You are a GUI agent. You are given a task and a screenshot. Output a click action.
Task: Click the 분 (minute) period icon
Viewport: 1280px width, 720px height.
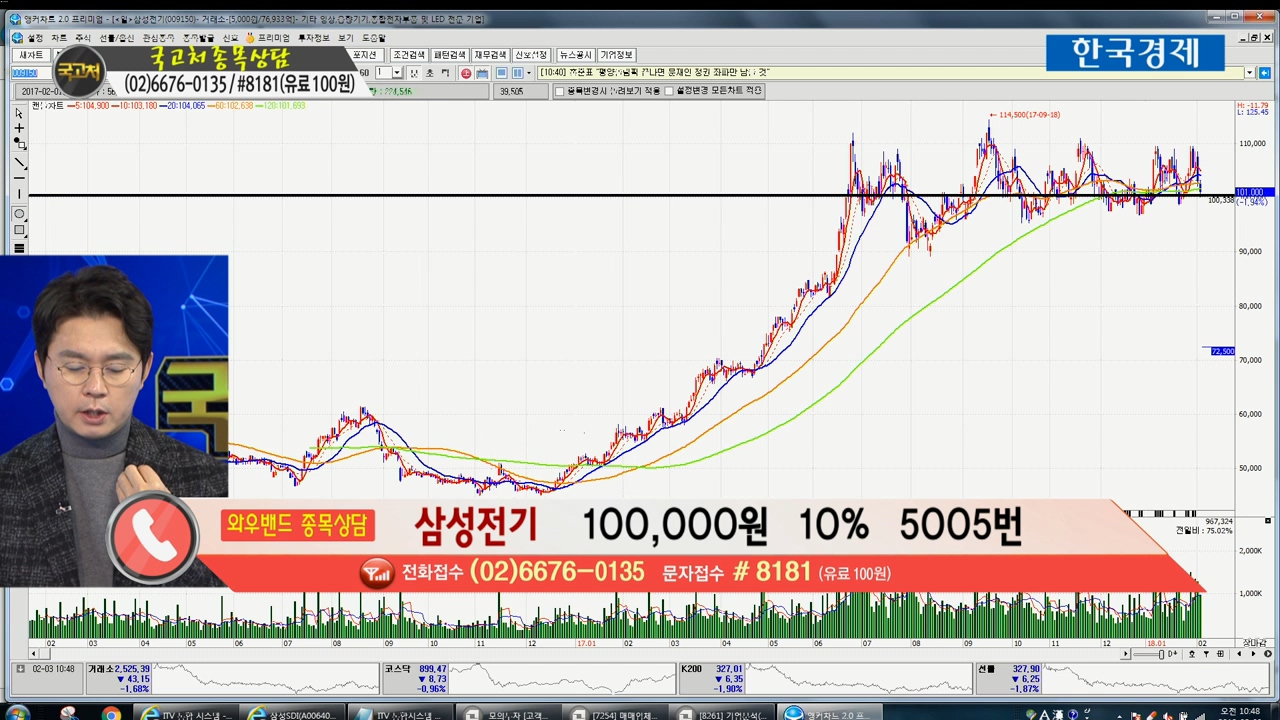tap(415, 73)
